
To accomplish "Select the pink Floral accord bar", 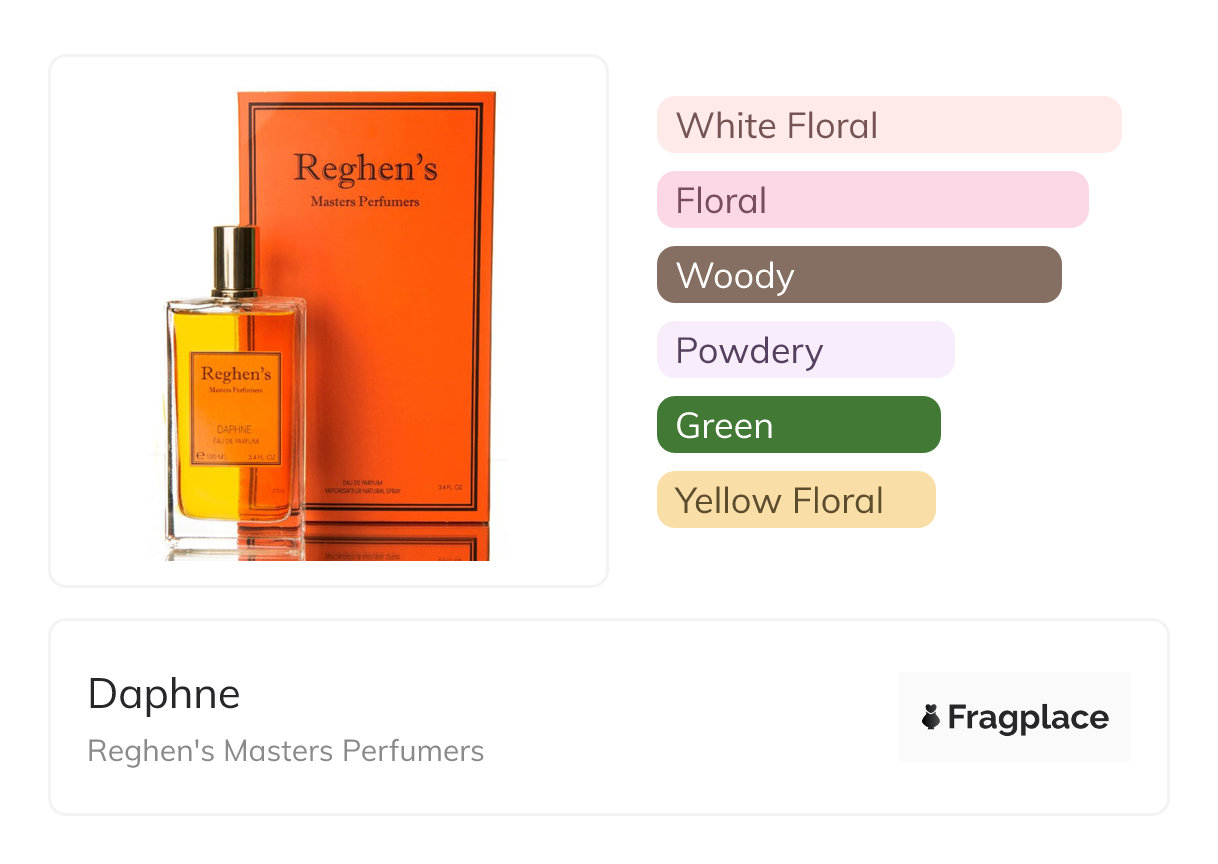I will [x=872, y=200].
